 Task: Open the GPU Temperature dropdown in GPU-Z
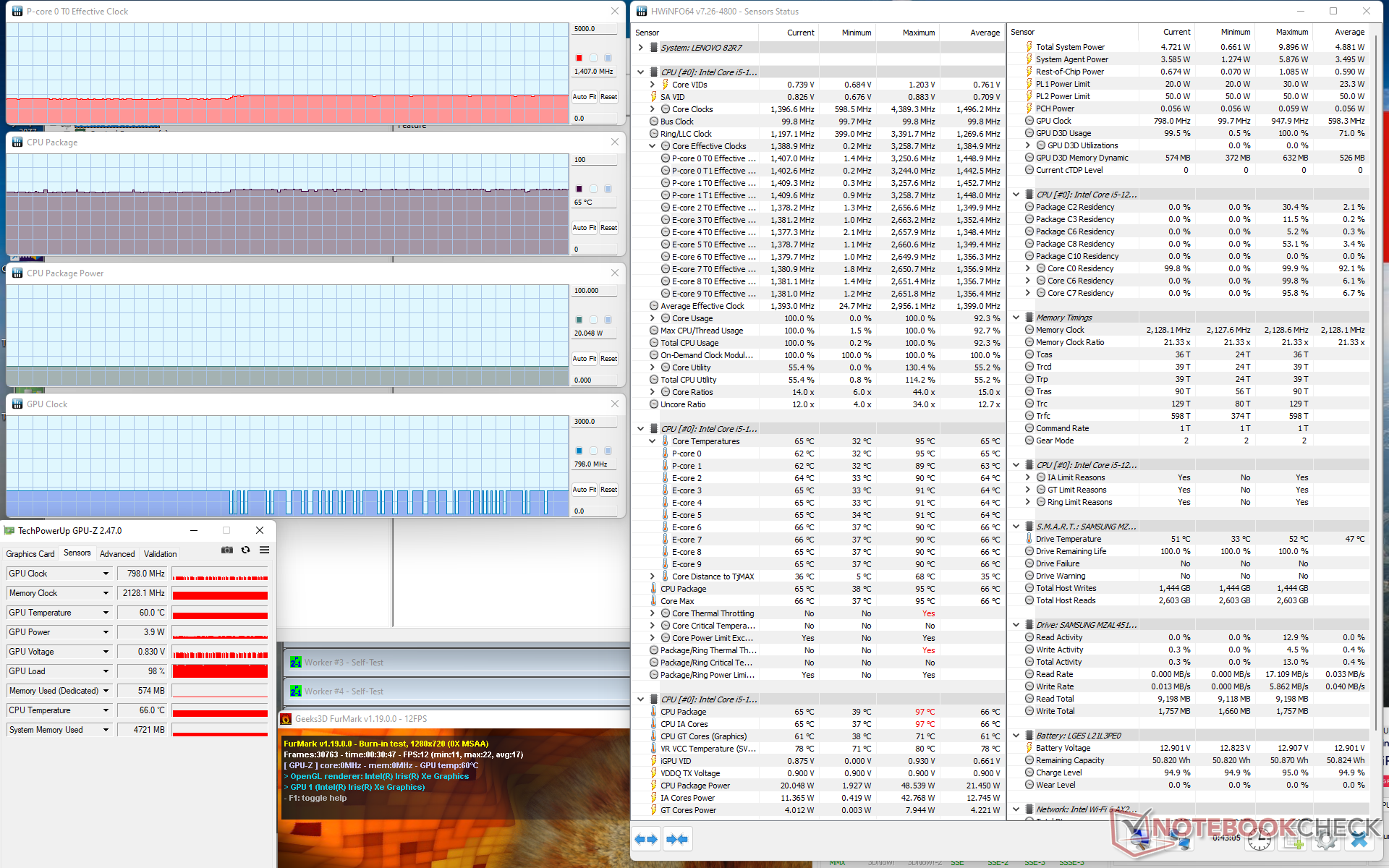pyautogui.click(x=106, y=613)
